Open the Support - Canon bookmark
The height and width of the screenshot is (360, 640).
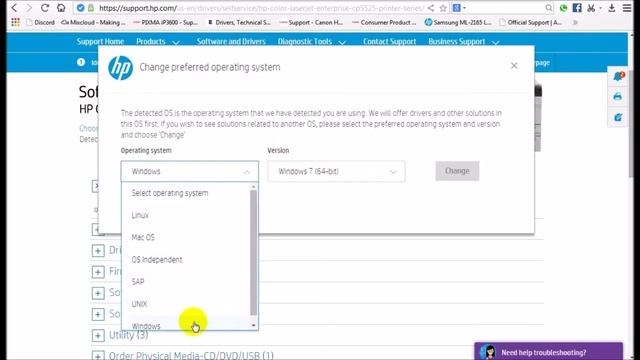point(311,22)
